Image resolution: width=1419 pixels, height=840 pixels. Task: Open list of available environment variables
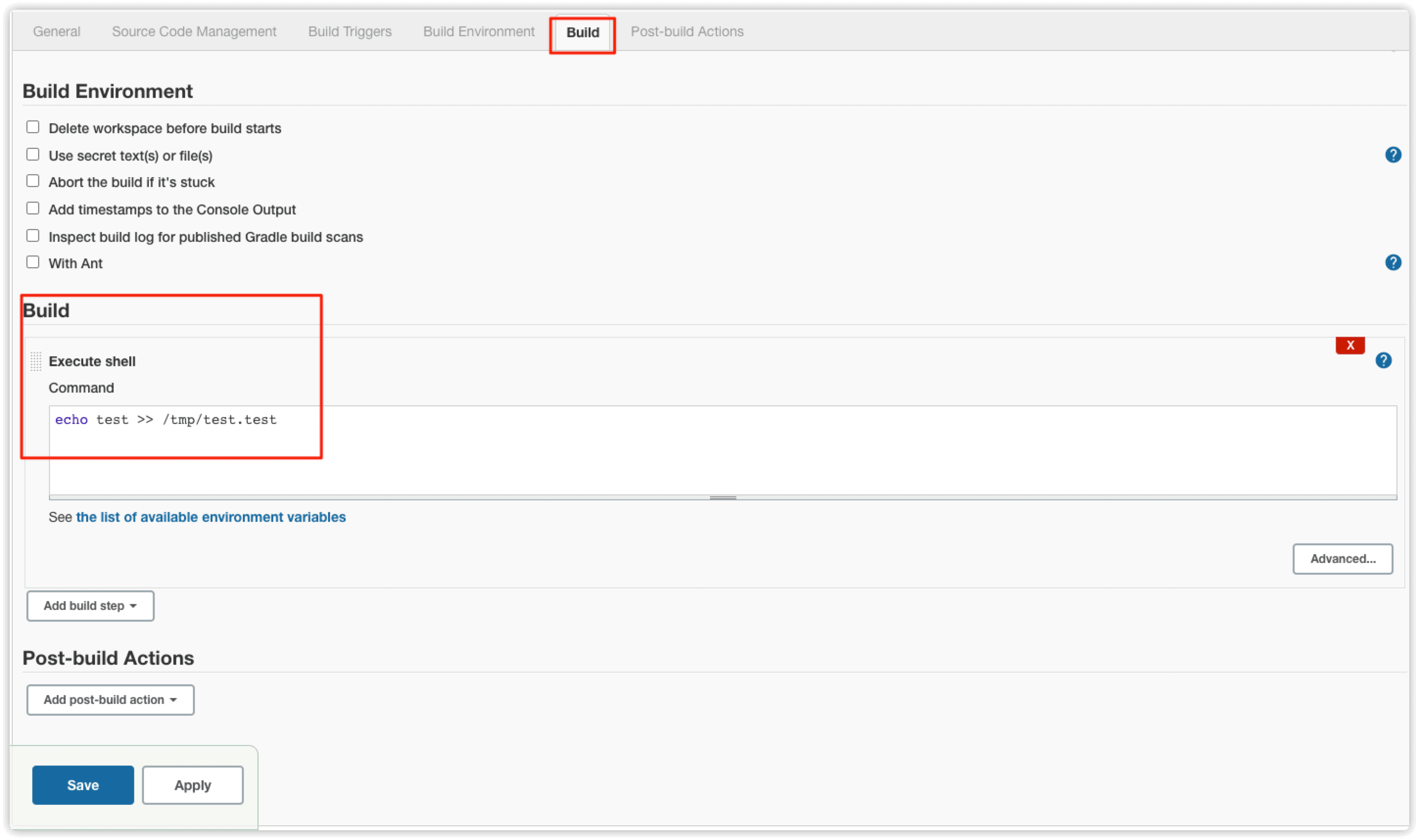click(211, 517)
